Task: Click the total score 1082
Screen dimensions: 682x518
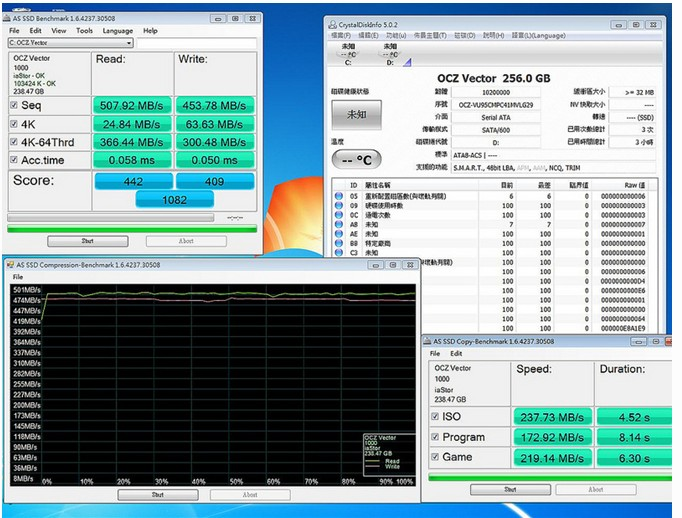Action: (x=174, y=200)
